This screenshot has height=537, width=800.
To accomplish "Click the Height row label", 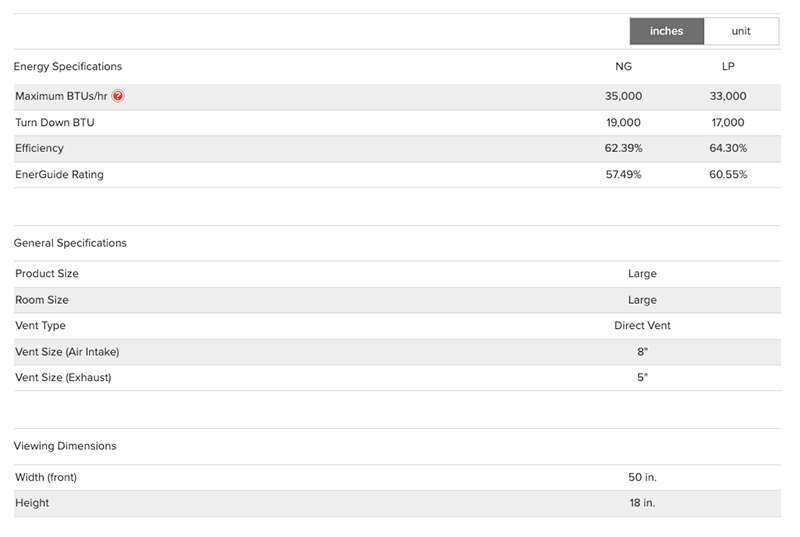I will click(x=32, y=503).
